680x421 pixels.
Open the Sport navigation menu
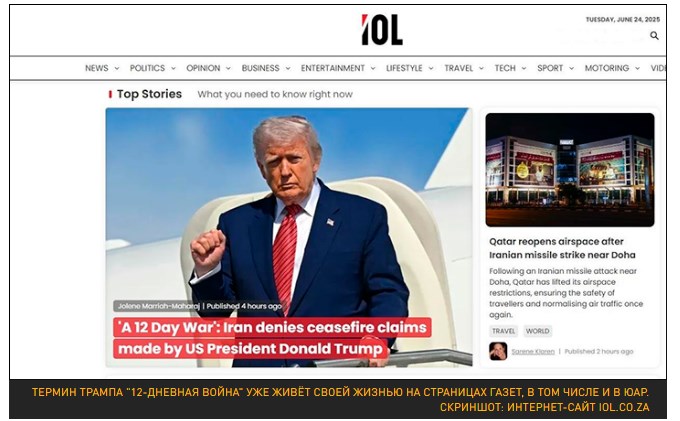[x=550, y=68]
